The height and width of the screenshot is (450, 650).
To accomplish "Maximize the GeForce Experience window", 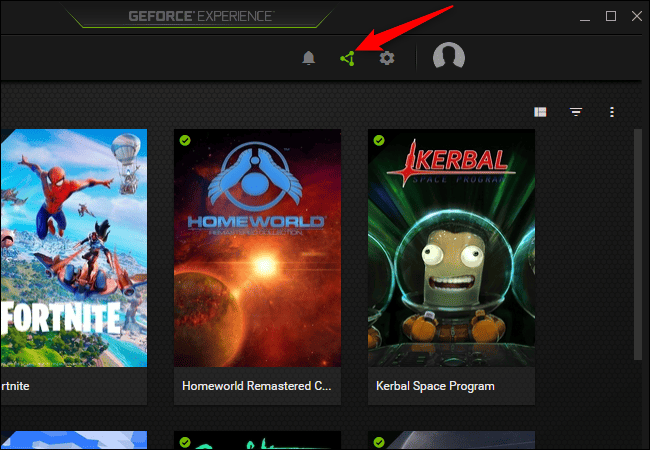I will (x=611, y=16).
